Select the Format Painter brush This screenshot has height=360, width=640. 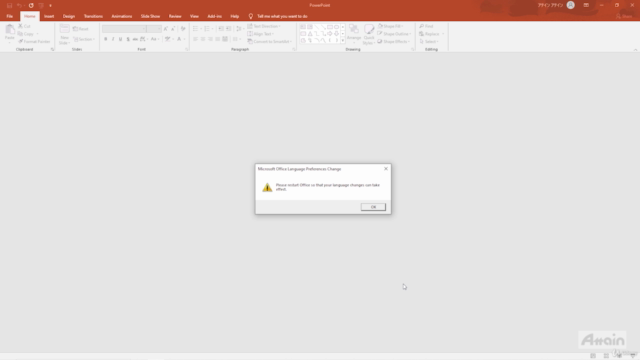(21, 42)
